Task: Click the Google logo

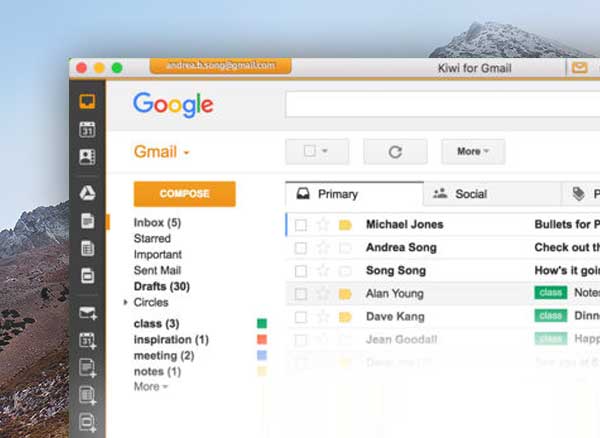Action: [x=173, y=105]
